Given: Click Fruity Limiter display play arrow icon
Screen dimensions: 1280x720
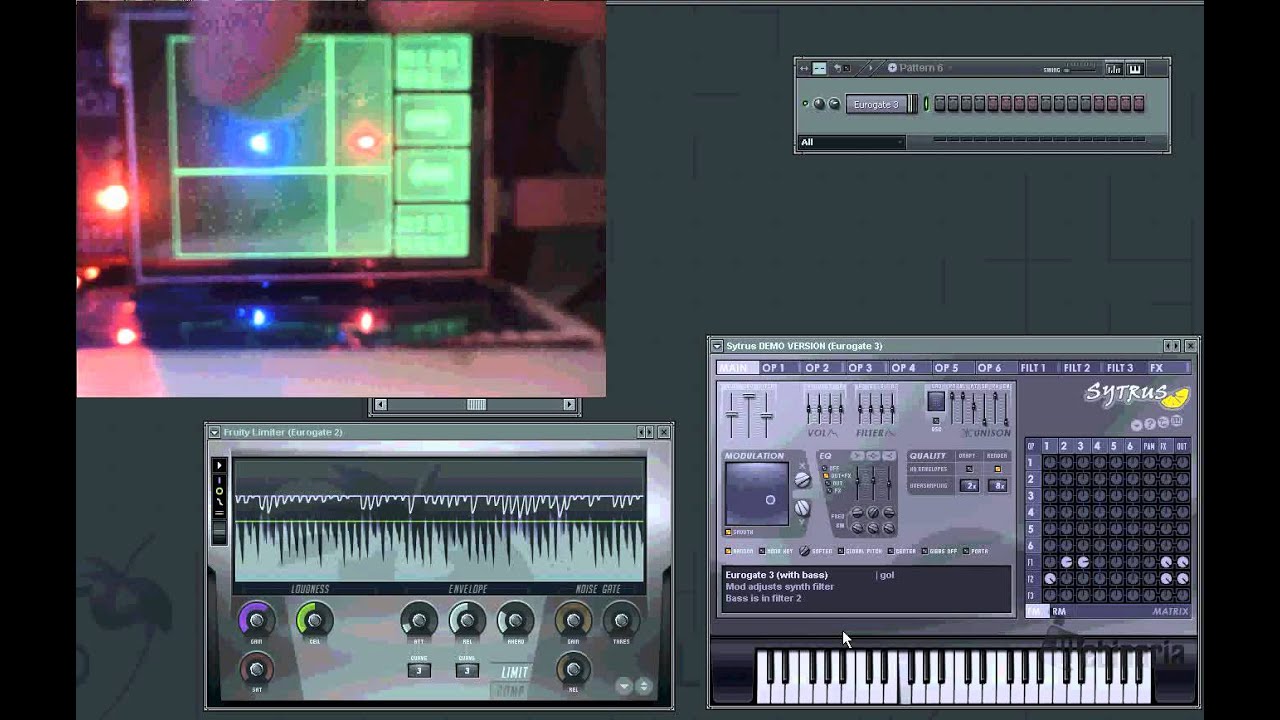Looking at the screenshot, I should [219, 465].
